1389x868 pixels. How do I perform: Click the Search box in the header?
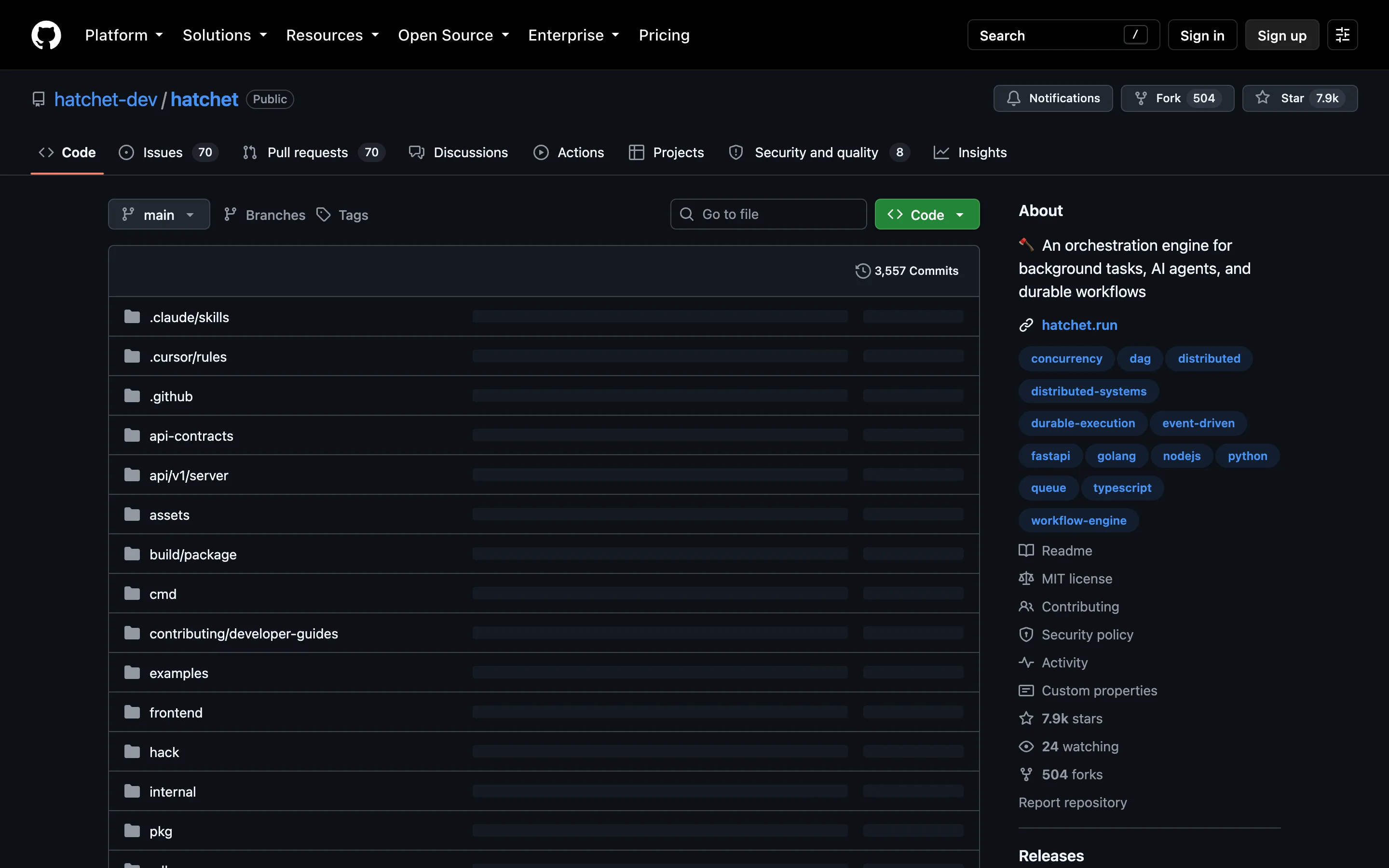[1063, 35]
